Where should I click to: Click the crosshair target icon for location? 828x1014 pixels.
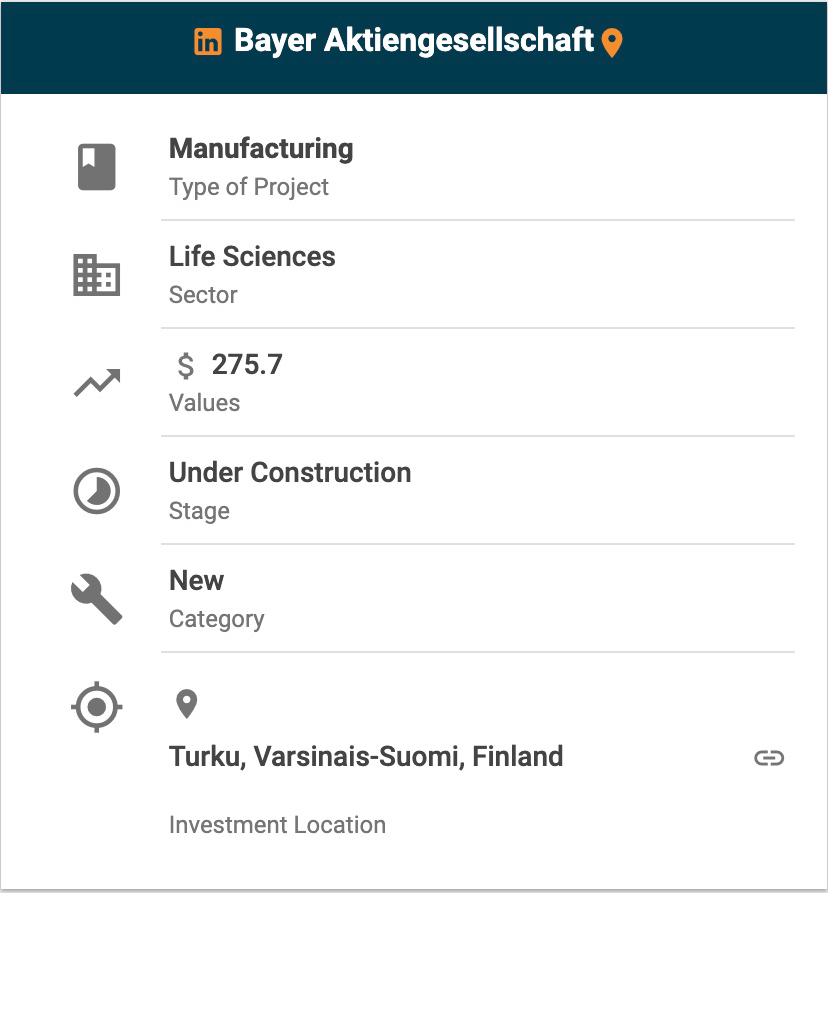[x=97, y=708]
